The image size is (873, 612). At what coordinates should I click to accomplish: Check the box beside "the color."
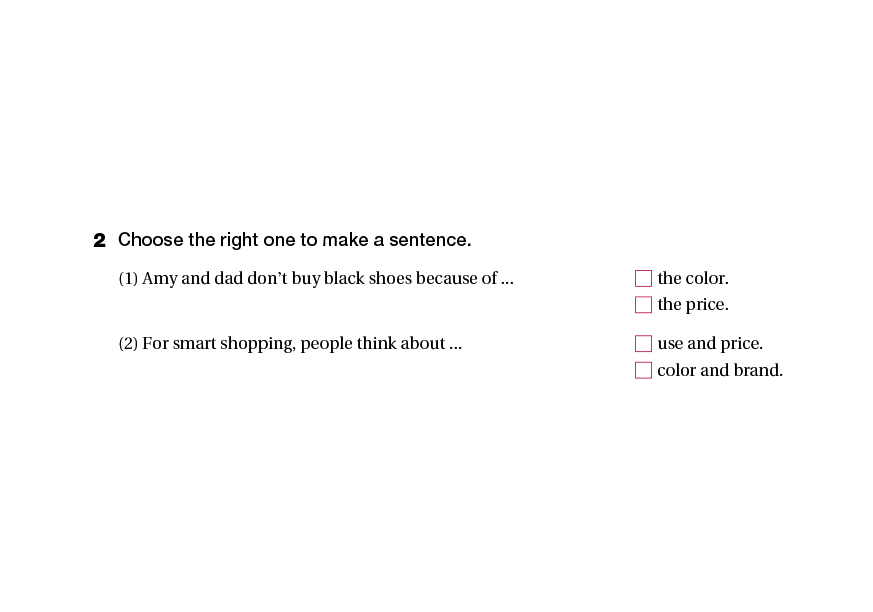[x=643, y=279]
